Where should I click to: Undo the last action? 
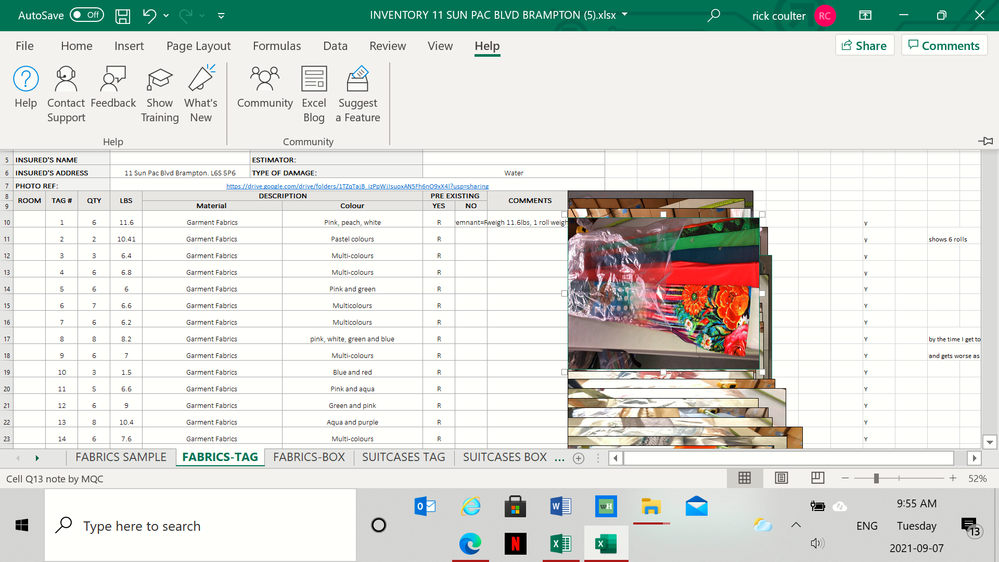[149, 15]
